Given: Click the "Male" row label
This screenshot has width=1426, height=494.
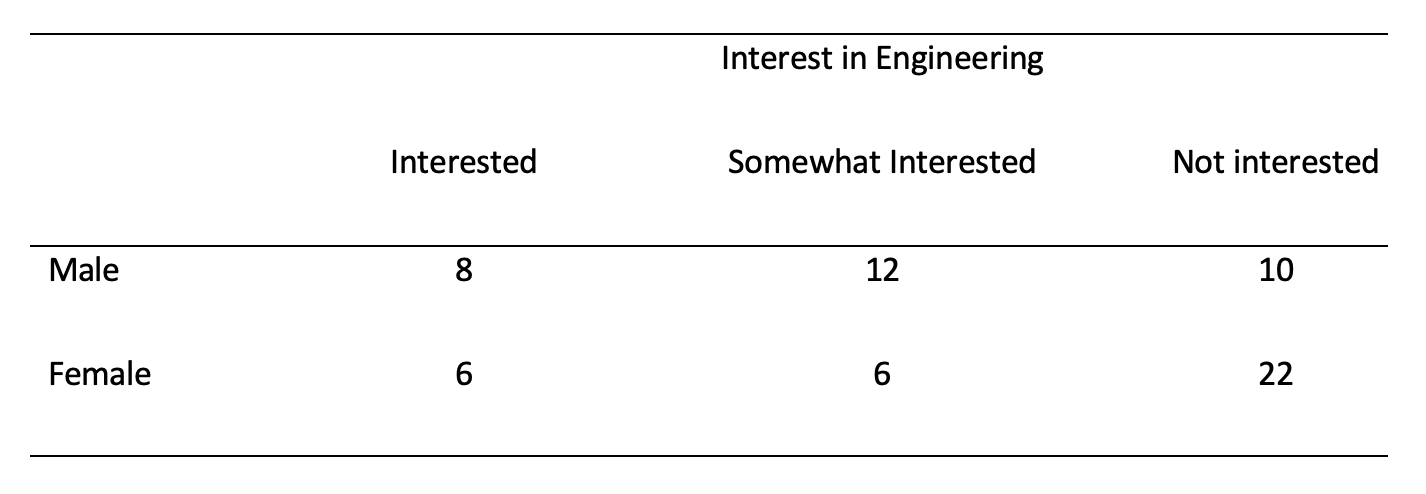Looking at the screenshot, I should pos(83,270).
